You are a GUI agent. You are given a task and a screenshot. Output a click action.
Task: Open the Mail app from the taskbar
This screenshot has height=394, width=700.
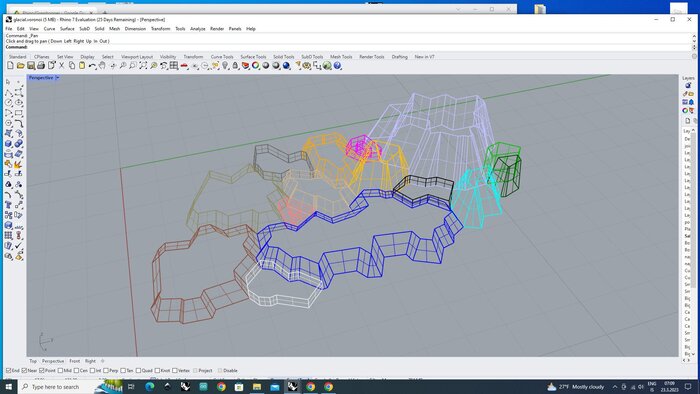click(x=275, y=386)
